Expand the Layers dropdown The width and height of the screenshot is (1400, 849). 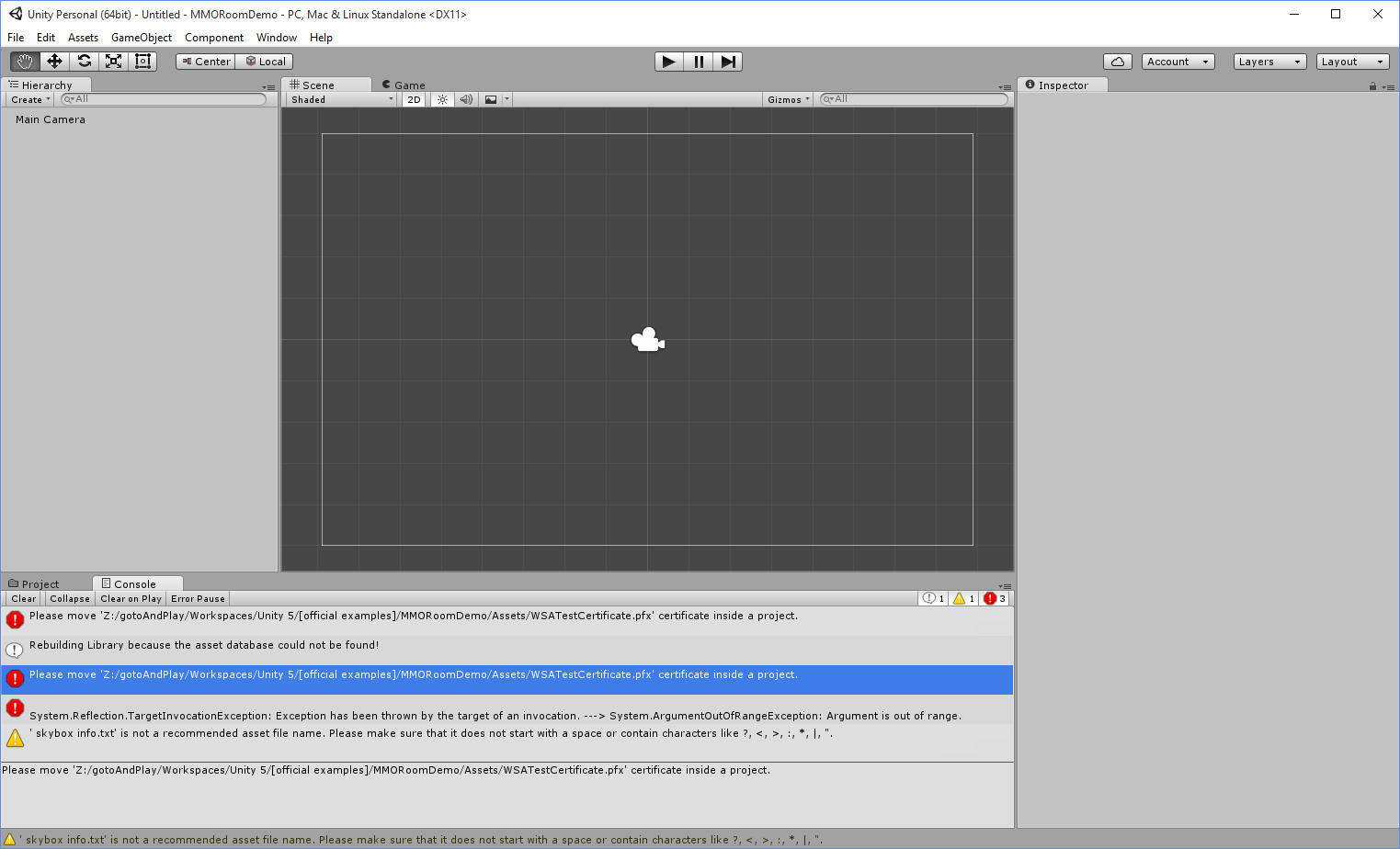[1269, 62]
